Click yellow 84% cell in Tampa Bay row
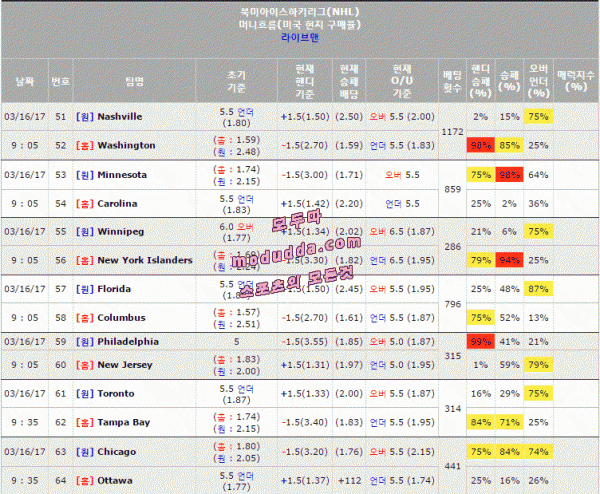 click(481, 422)
